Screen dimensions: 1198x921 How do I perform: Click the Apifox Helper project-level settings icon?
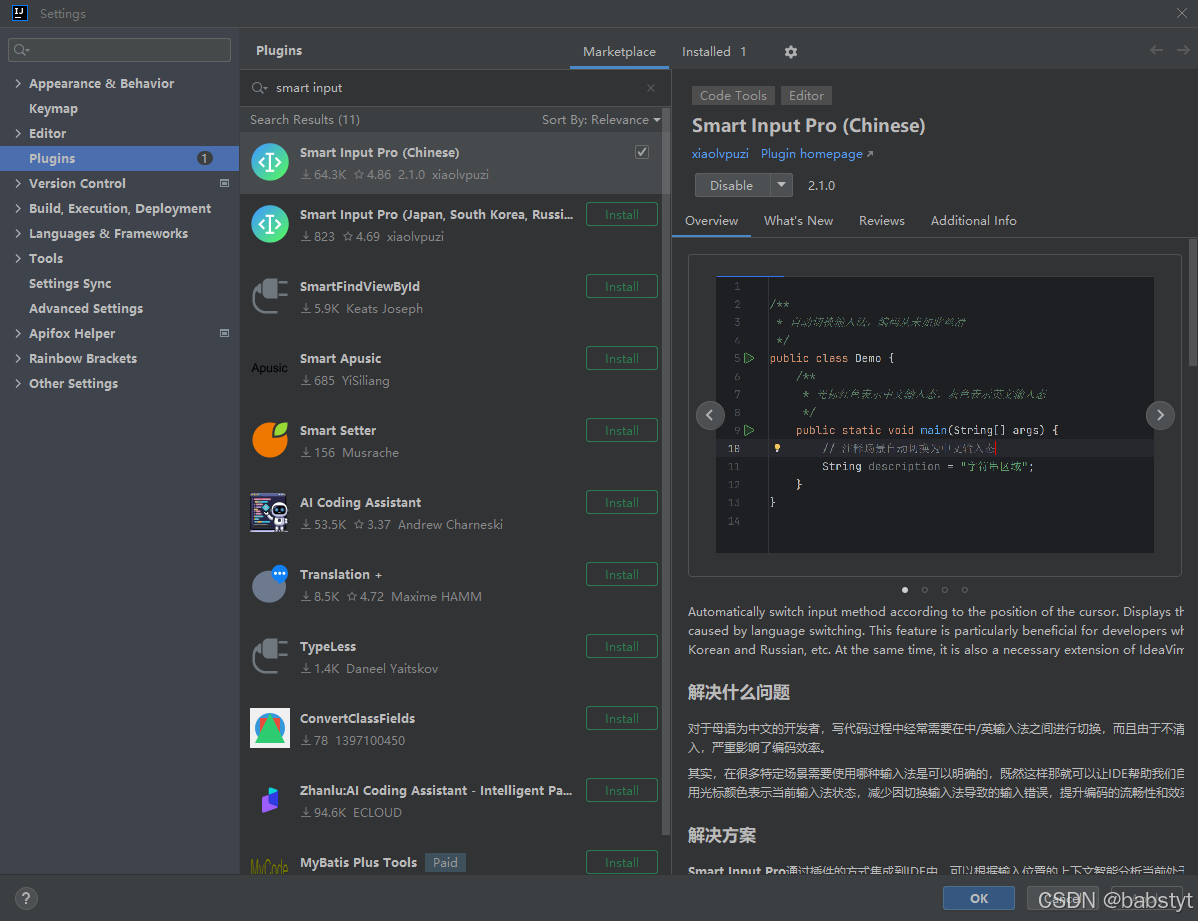225,333
